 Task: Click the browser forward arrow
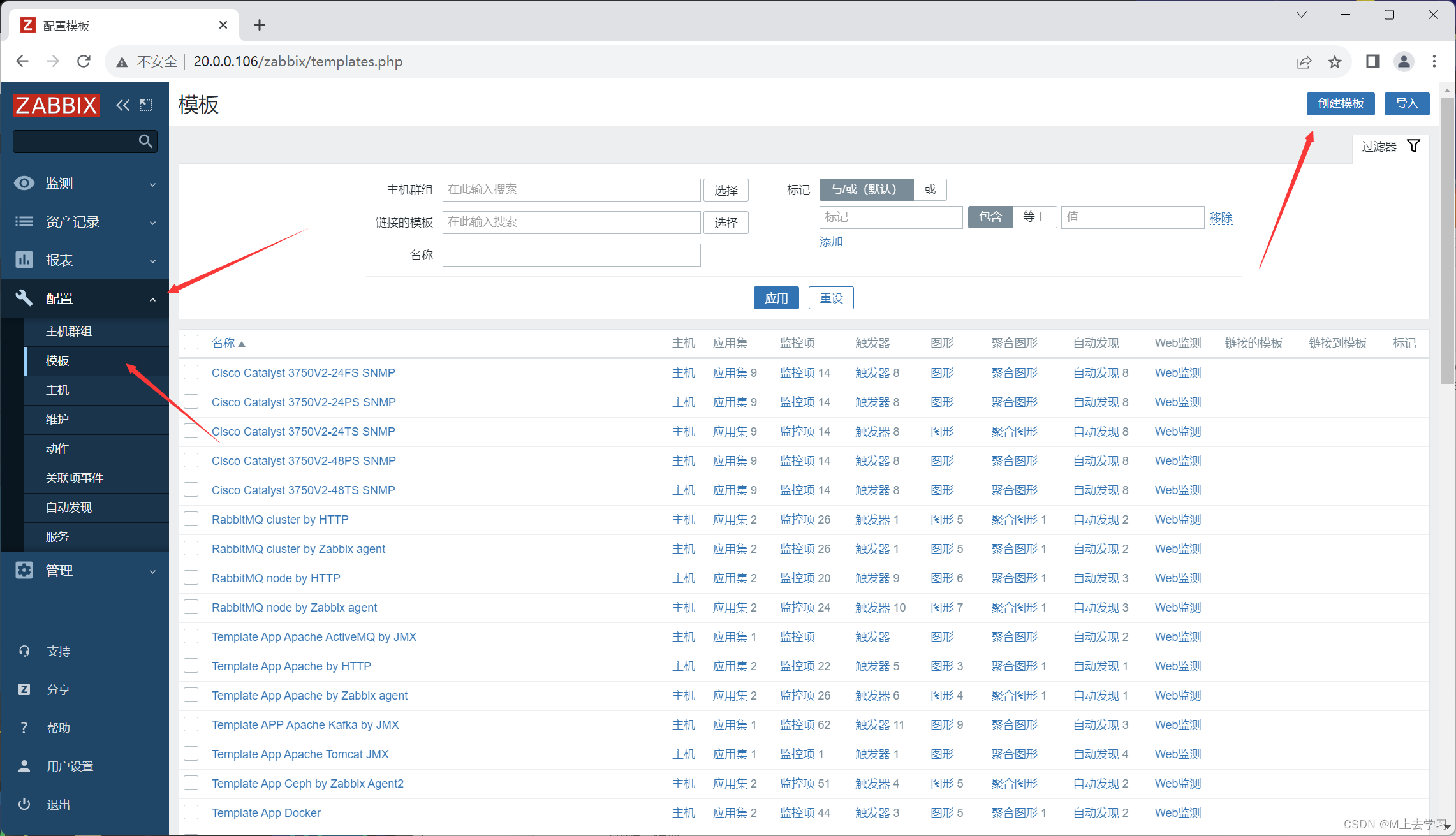[53, 61]
